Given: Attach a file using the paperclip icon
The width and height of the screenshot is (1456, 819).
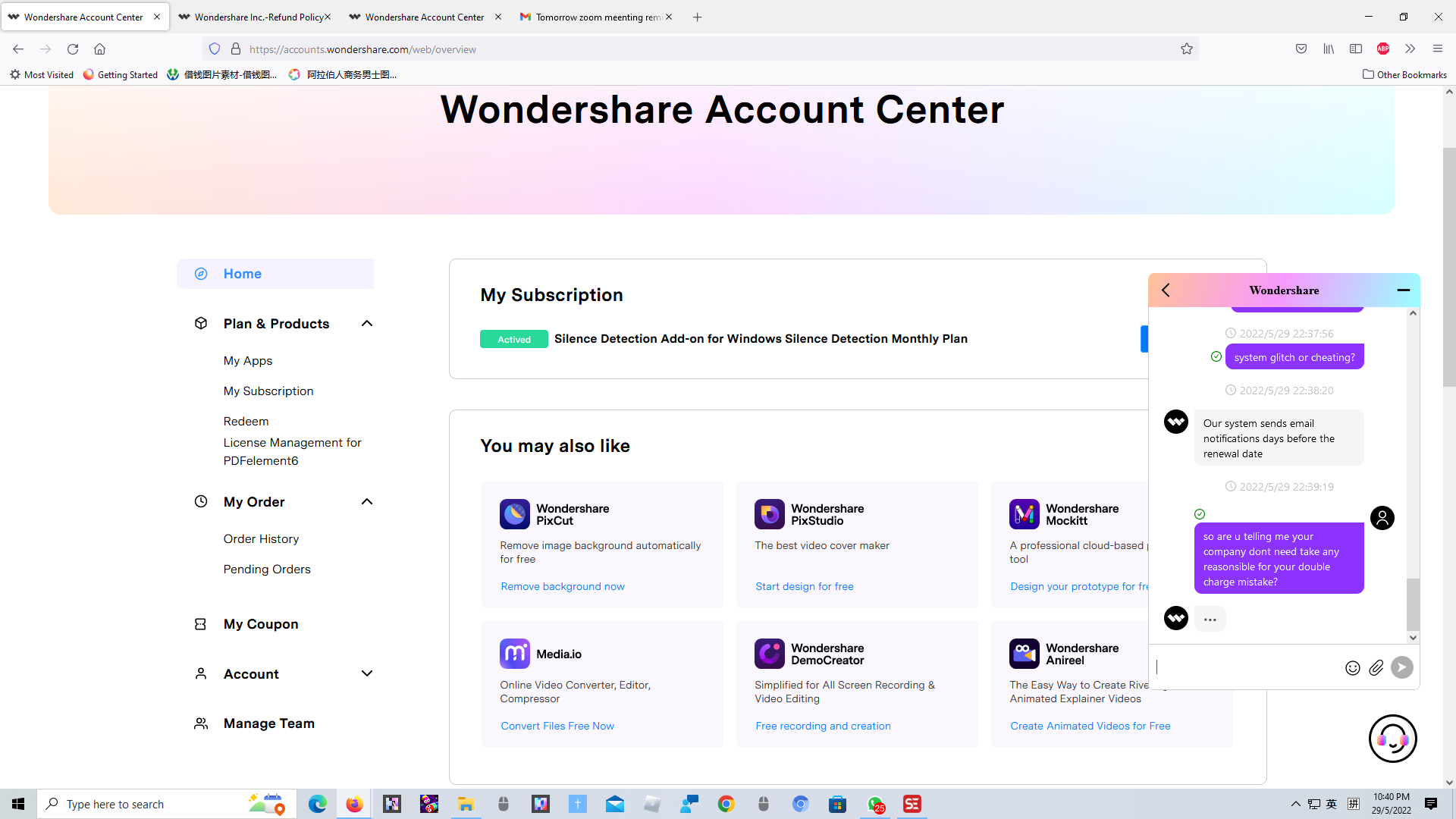Looking at the screenshot, I should [x=1377, y=668].
